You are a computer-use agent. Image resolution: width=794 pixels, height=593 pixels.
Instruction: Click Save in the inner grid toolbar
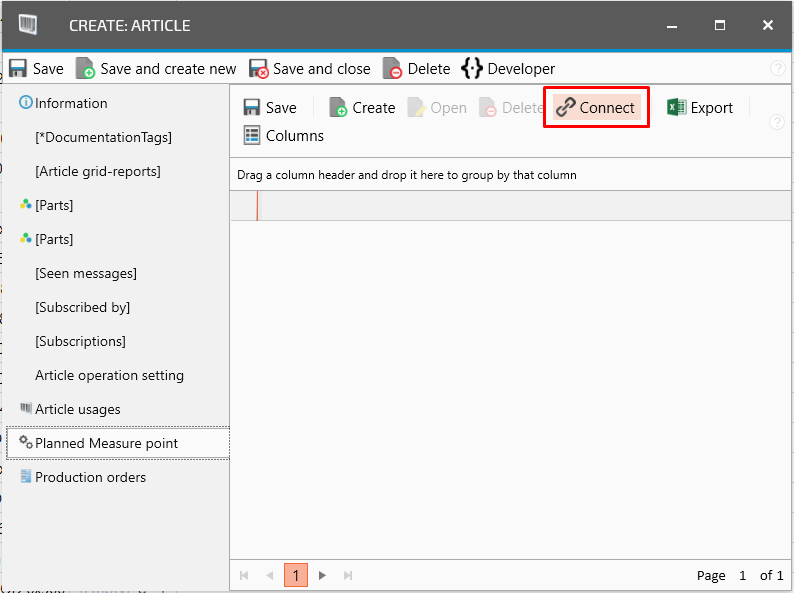point(270,108)
